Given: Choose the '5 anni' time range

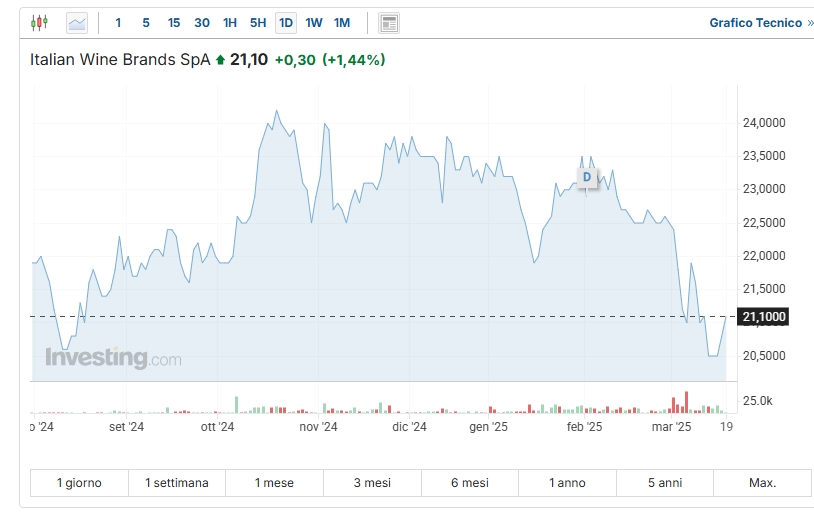Looking at the screenshot, I should point(665,483).
